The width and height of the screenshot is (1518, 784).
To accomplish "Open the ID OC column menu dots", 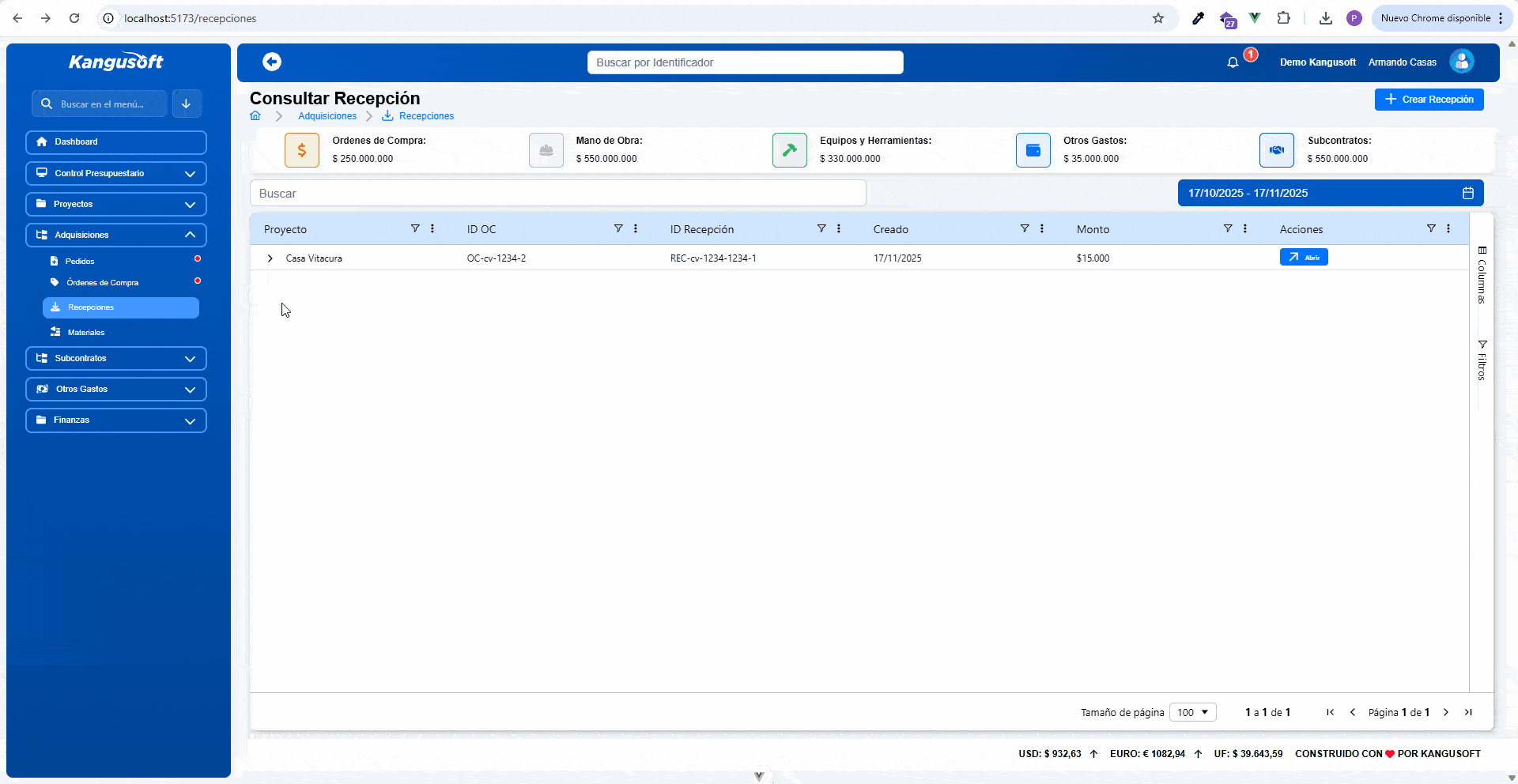I will 636,228.
